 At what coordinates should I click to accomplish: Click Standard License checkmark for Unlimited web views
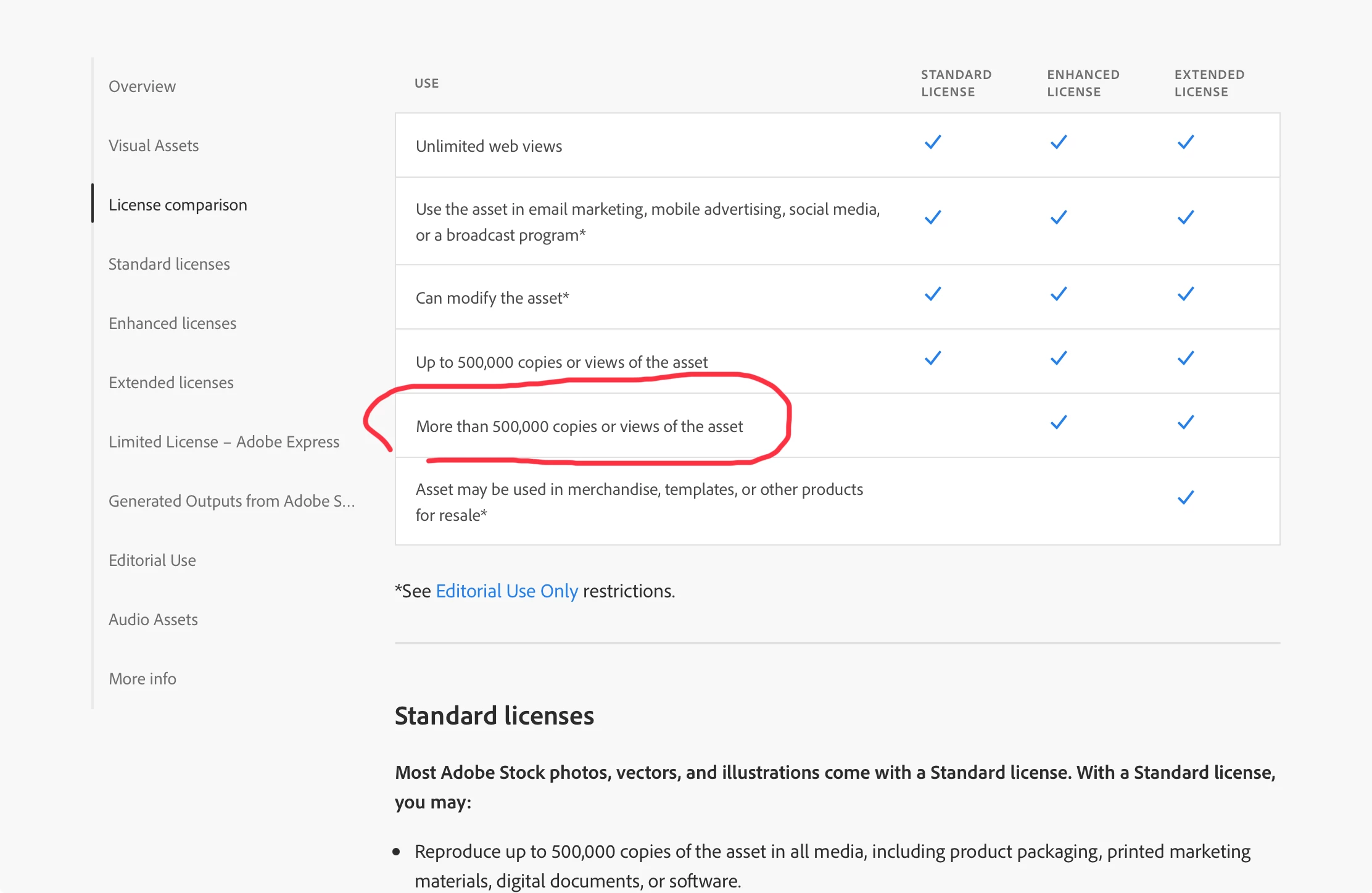pyautogui.click(x=933, y=143)
